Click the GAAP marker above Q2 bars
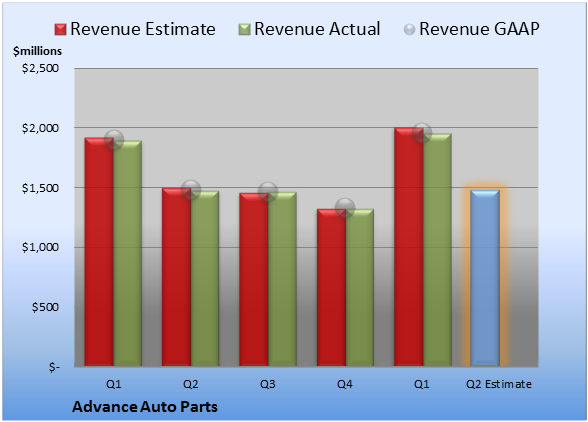Viewport: 588px width, 422px height. [191, 190]
